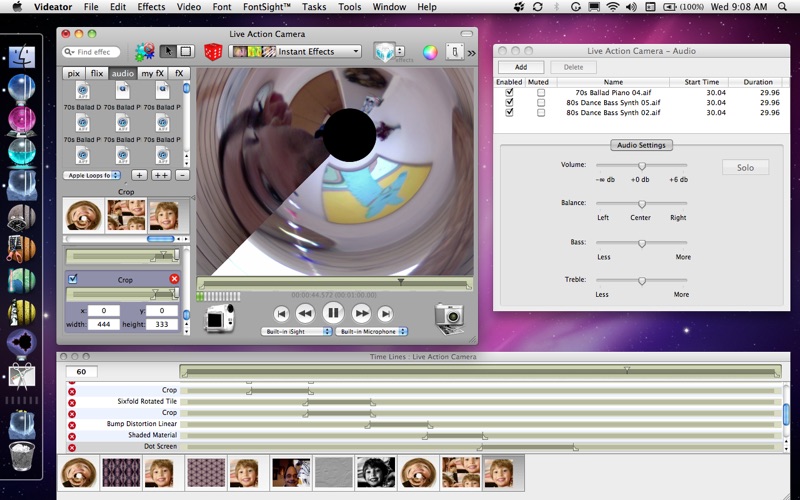Mute the 80s Dance Bass Synth 02.aif track
Screen dimensions: 800x500
(x=541, y=113)
